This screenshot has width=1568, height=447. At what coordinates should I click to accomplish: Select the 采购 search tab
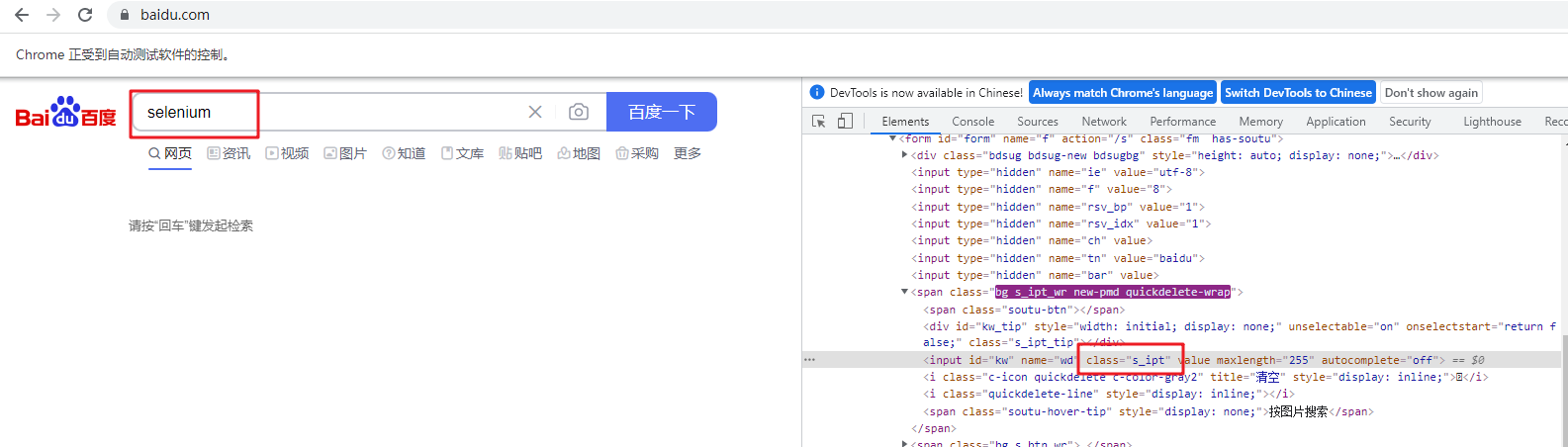(x=637, y=153)
